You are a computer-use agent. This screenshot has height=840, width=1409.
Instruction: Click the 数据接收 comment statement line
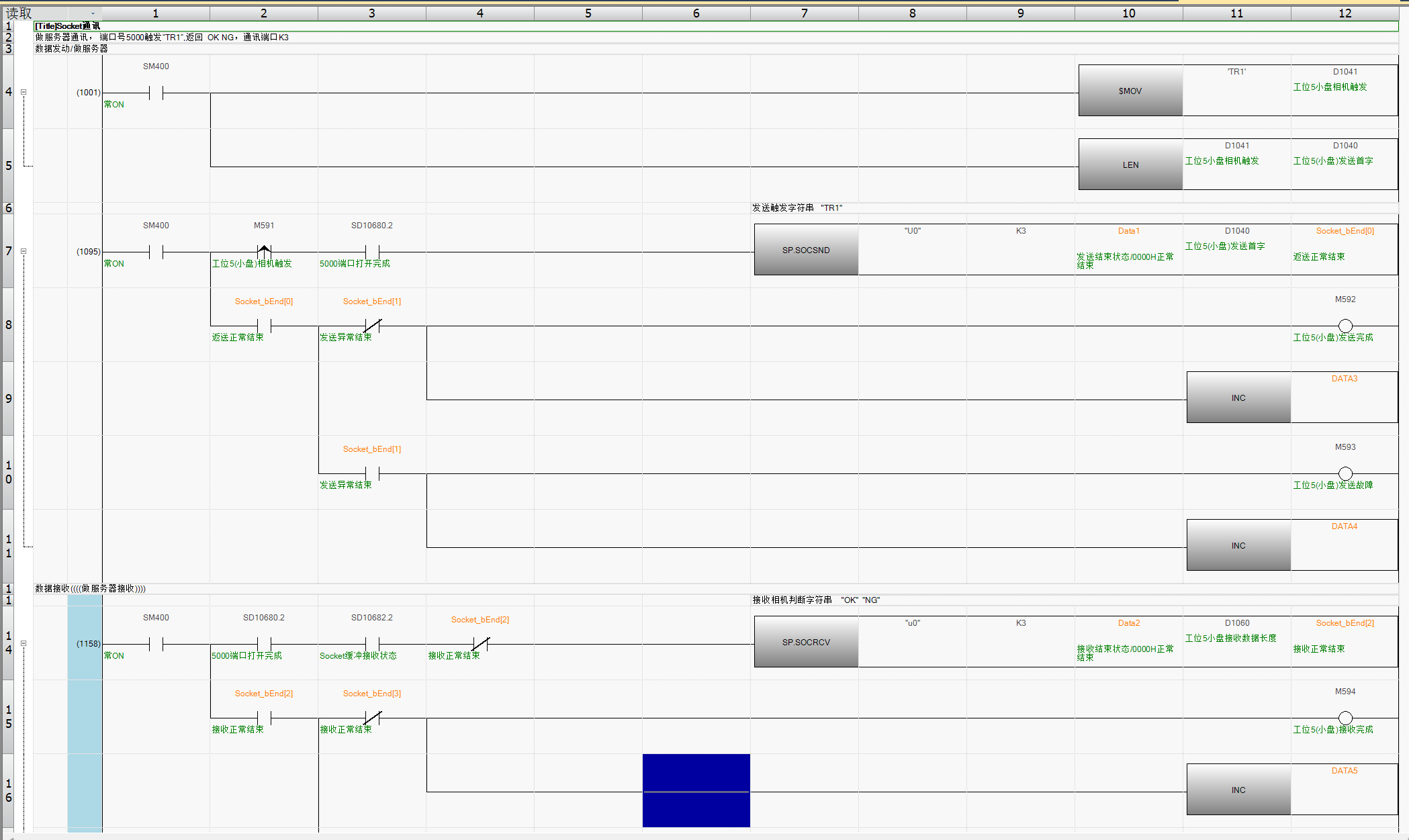click(91, 588)
